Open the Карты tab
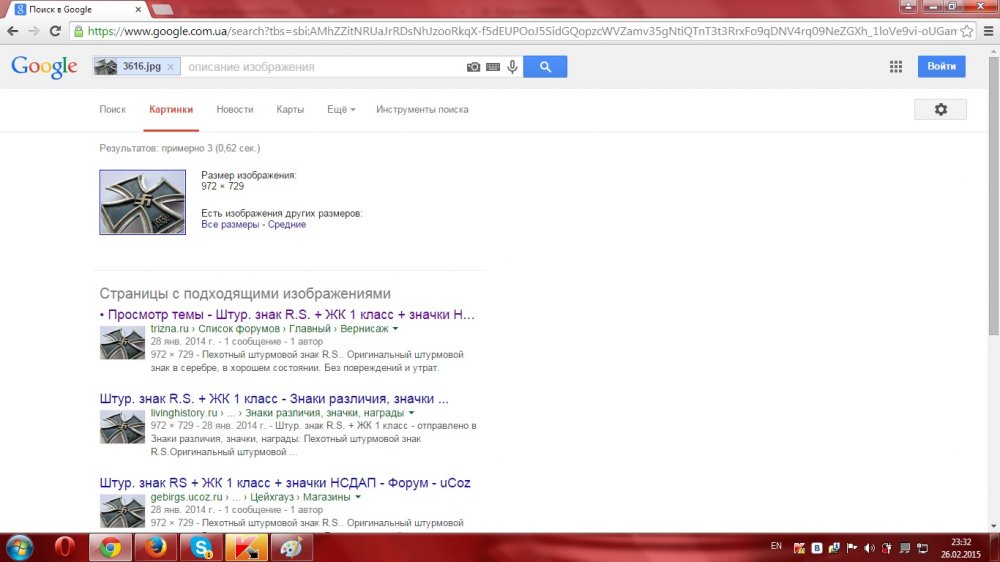1000x562 pixels. 290,109
